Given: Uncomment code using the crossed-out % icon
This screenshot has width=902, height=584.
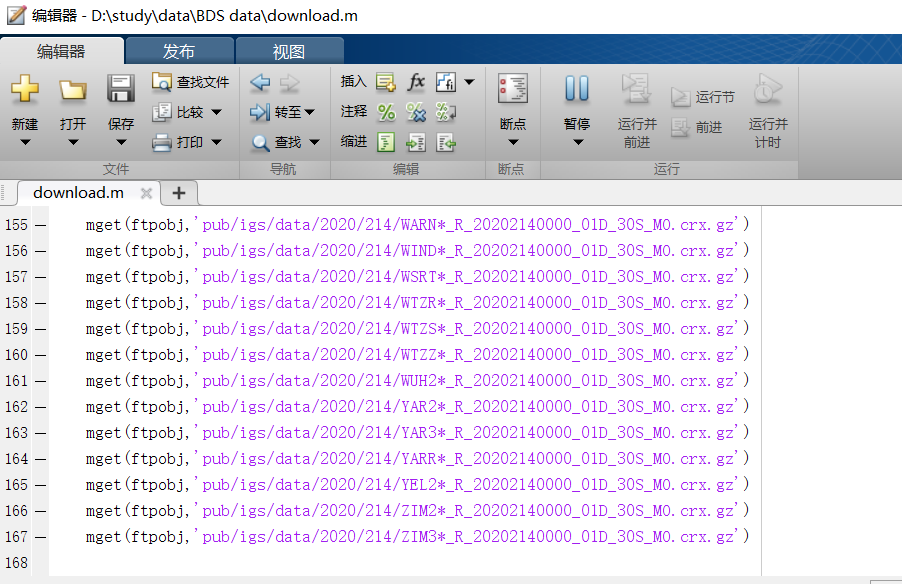Looking at the screenshot, I should [416, 112].
